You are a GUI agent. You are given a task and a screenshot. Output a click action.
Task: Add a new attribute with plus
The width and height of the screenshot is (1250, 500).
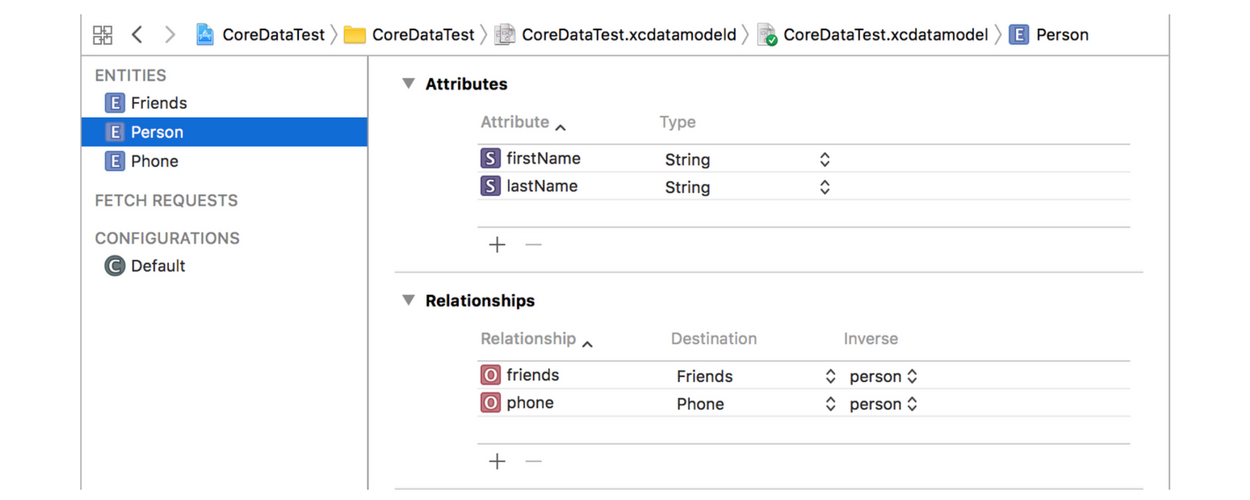click(497, 245)
